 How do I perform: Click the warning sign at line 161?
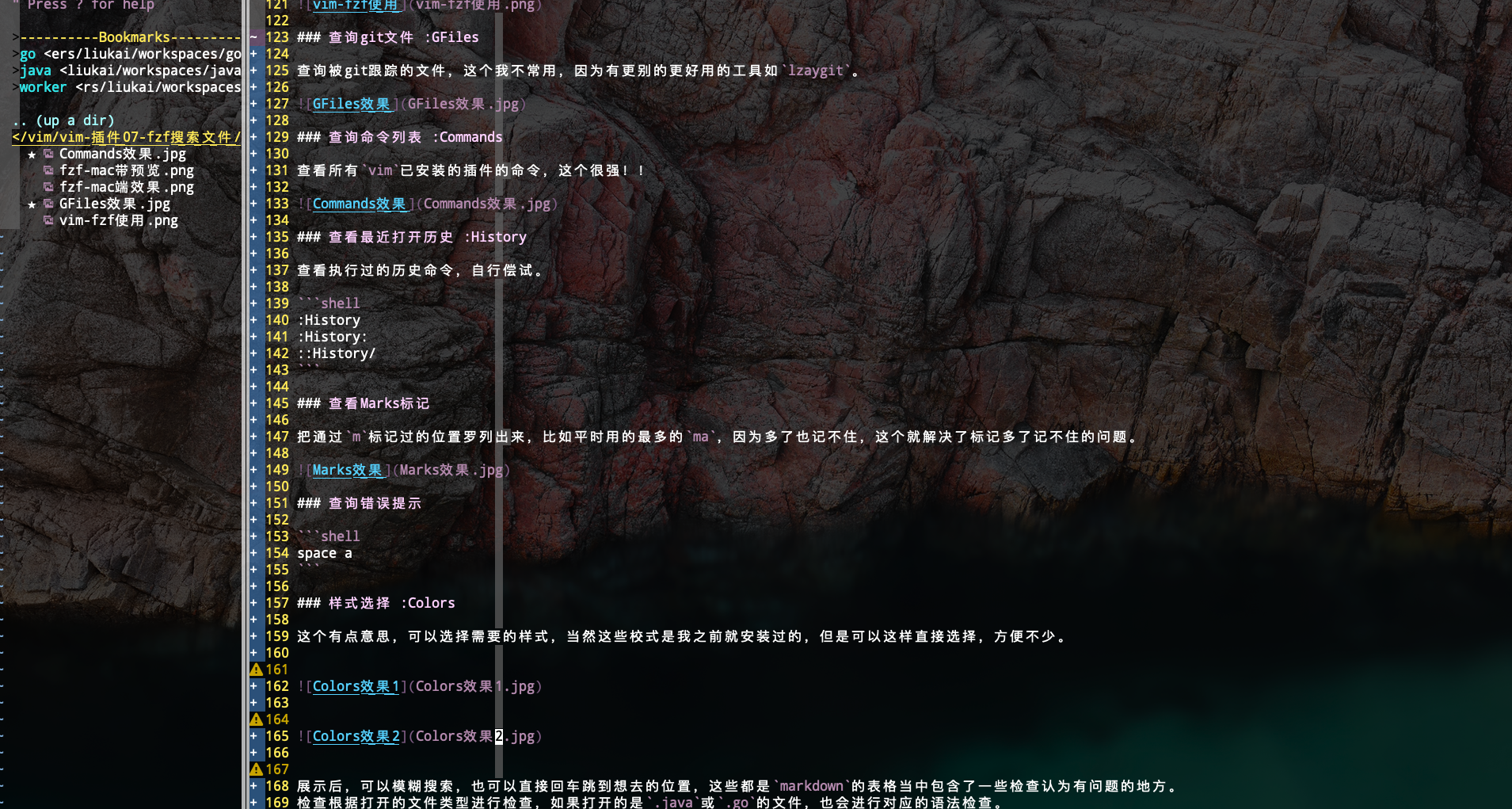[256, 670]
